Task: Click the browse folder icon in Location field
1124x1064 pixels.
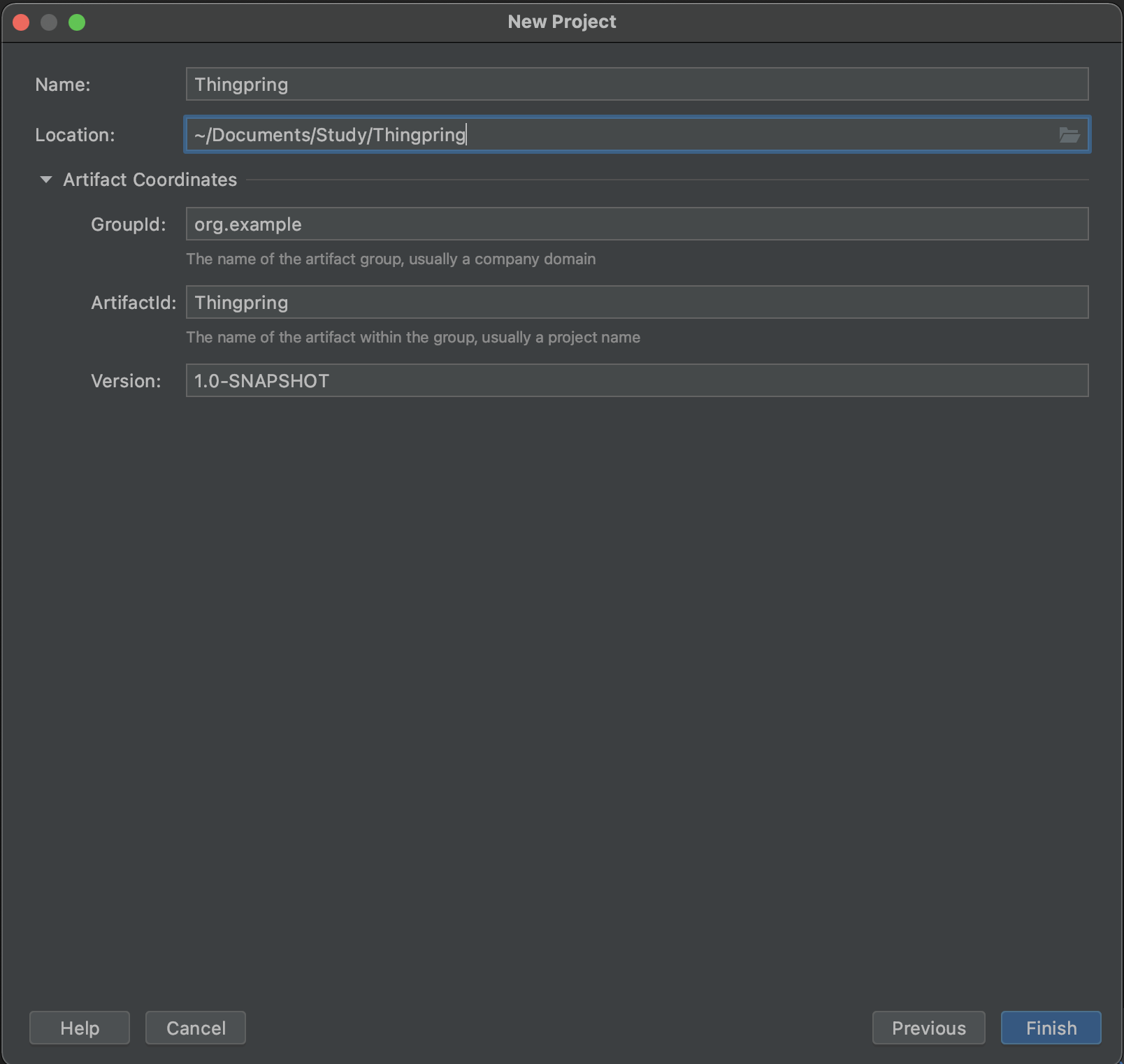Action: (1069, 135)
